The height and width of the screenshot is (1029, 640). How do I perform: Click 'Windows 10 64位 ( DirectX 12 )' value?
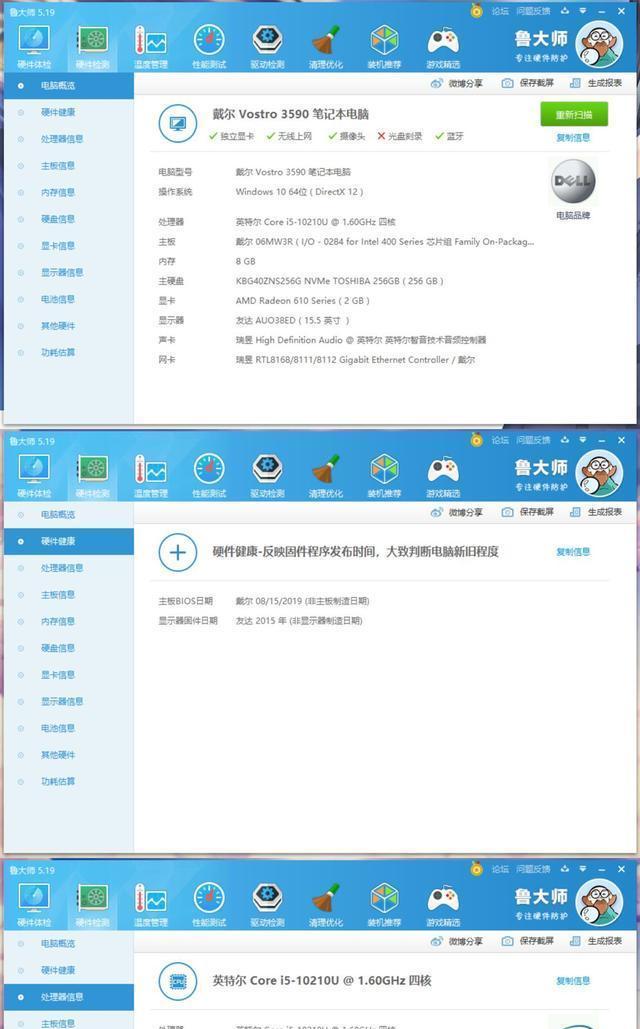tap(299, 192)
